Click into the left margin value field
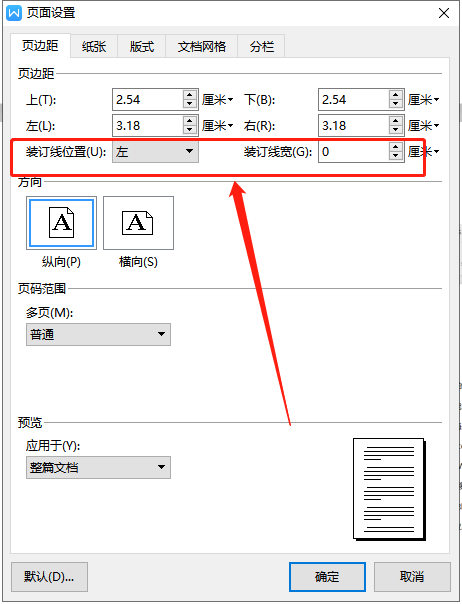The image size is (462, 604). [x=148, y=126]
